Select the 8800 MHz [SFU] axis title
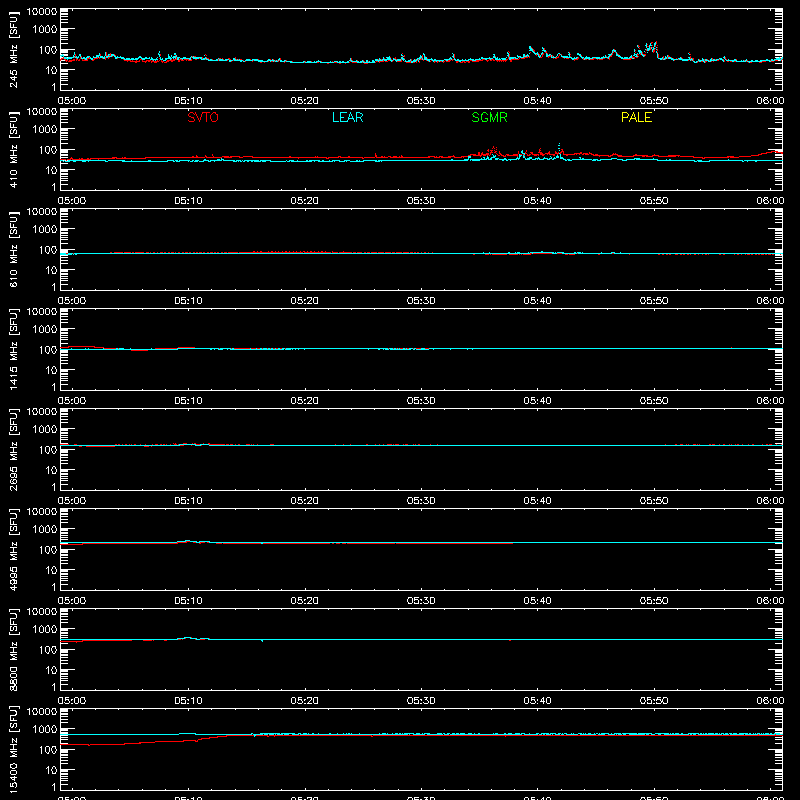The image size is (800, 800). tap(13, 649)
